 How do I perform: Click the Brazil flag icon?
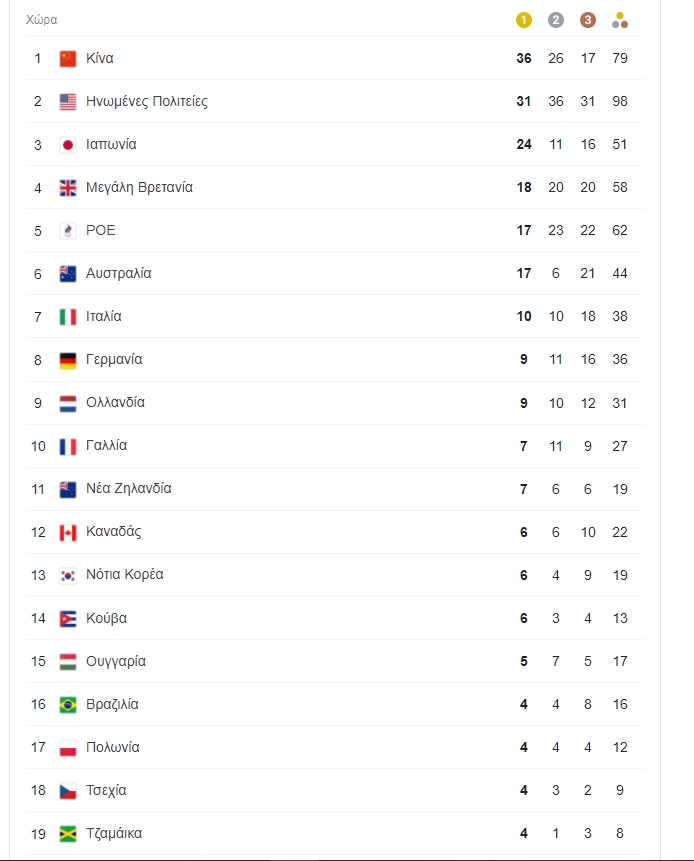[68, 705]
